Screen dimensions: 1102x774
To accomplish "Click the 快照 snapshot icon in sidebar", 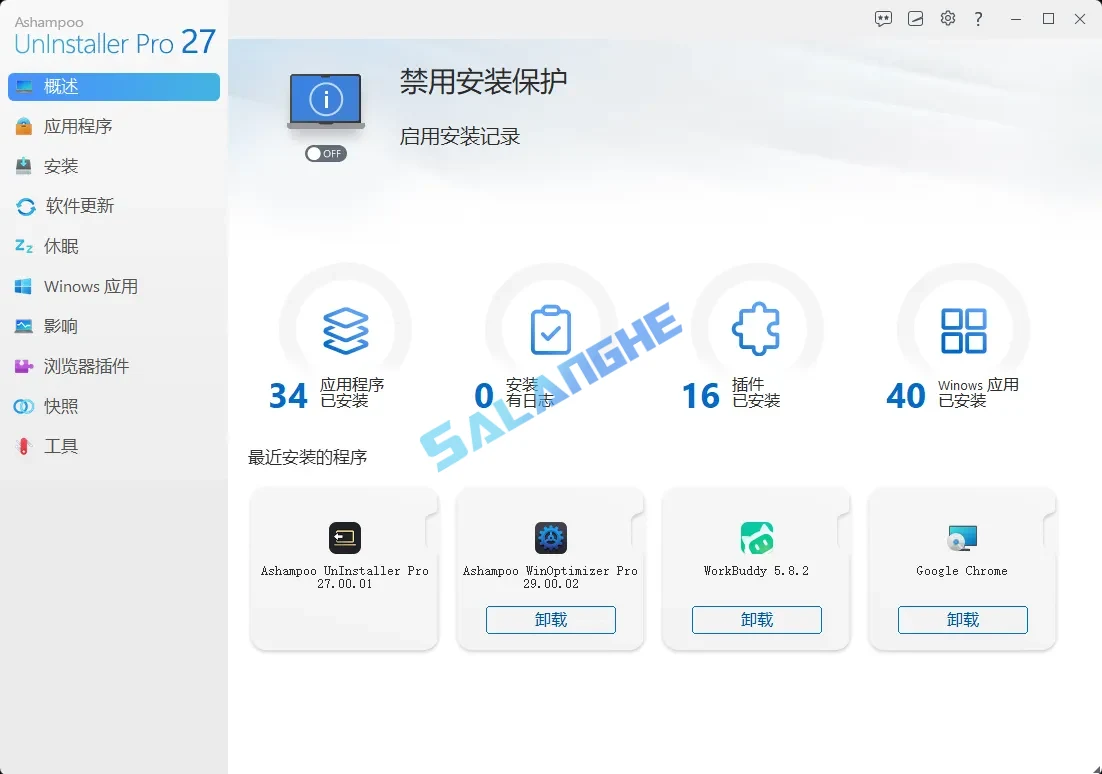I will pyautogui.click(x=24, y=406).
